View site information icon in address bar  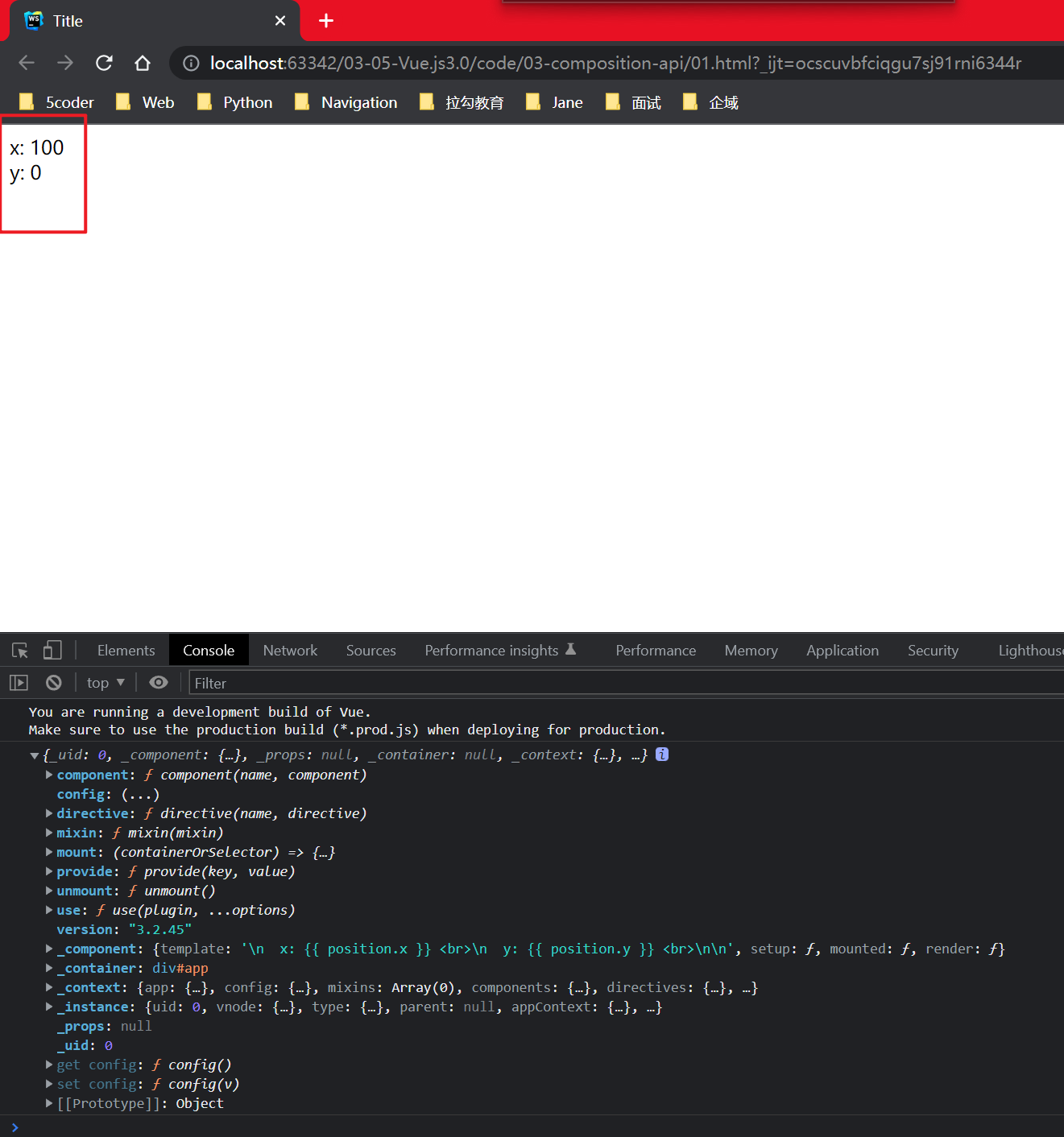click(191, 63)
